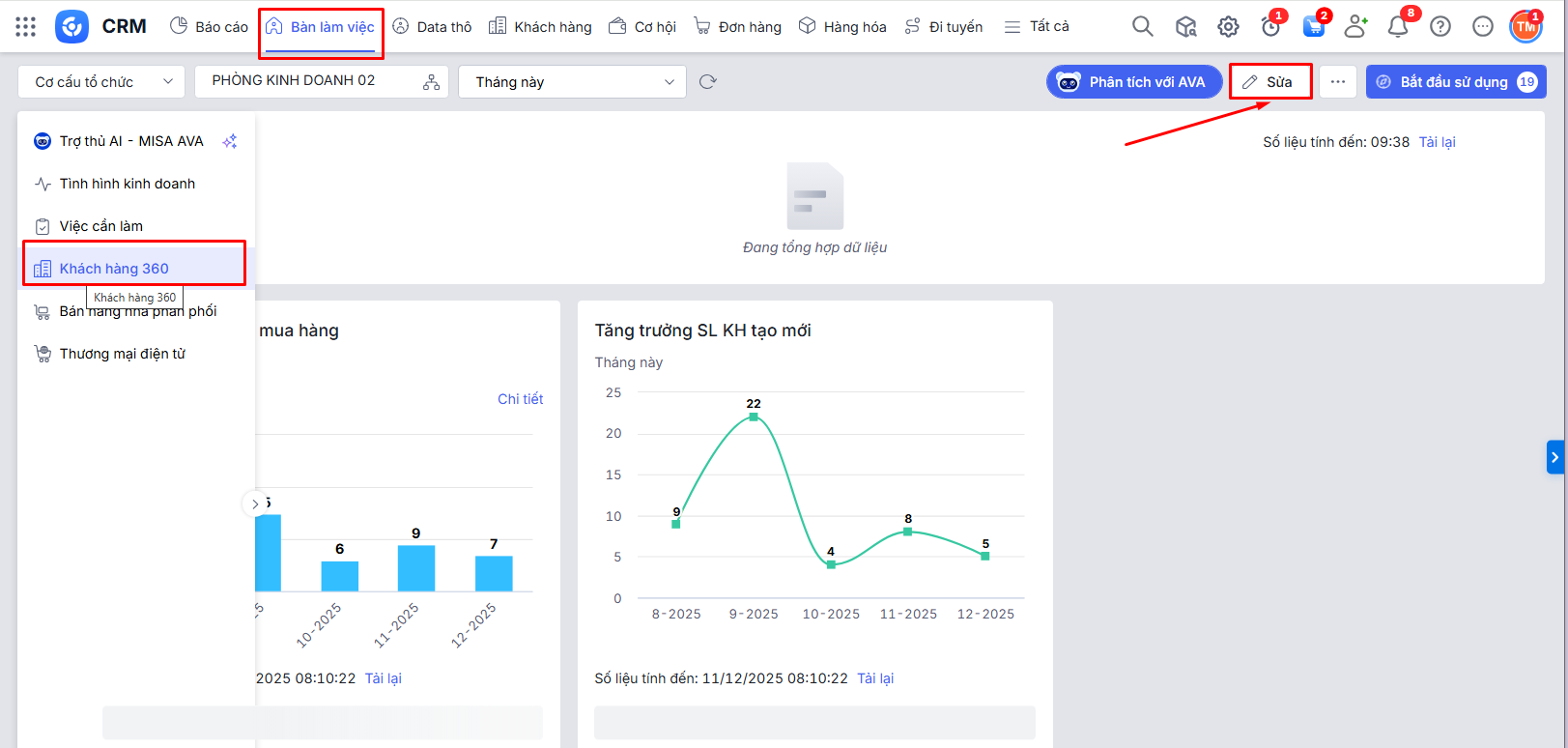Click the Chi tiết link
This screenshot has height=748, width=1568.
click(x=520, y=399)
